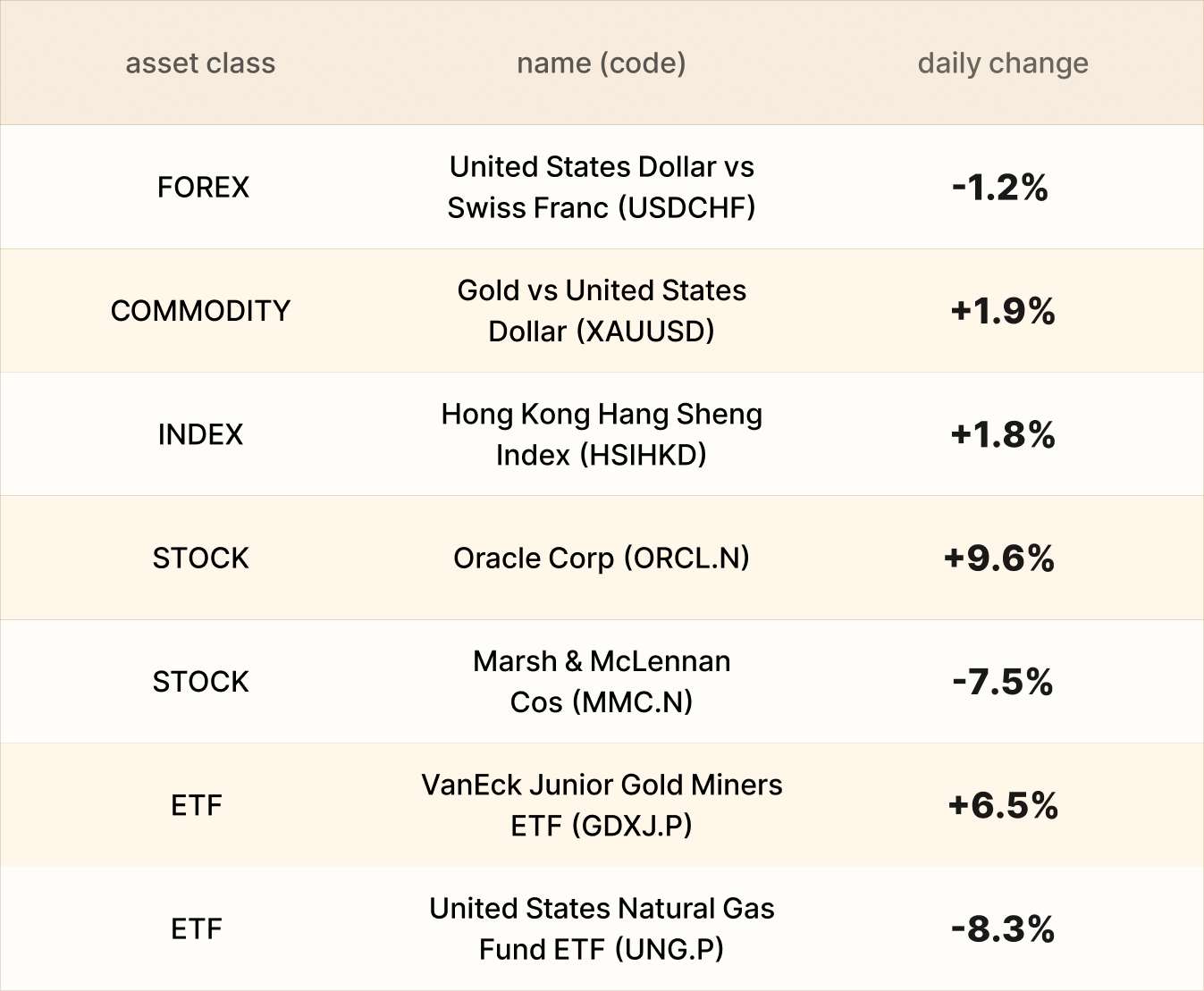Open the Hang Seng Index HSIHKD entry
The image size is (1204, 991).
pyautogui.click(x=602, y=434)
